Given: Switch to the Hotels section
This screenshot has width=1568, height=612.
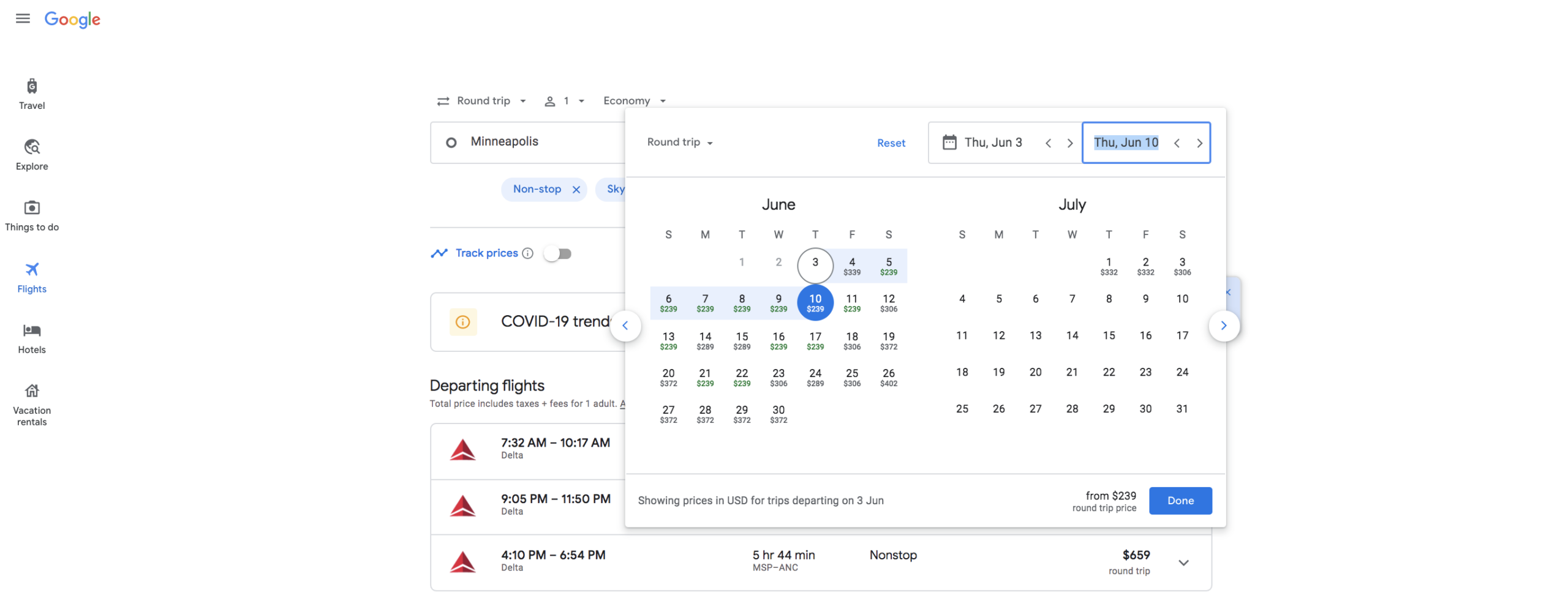Looking at the screenshot, I should click(x=31, y=337).
